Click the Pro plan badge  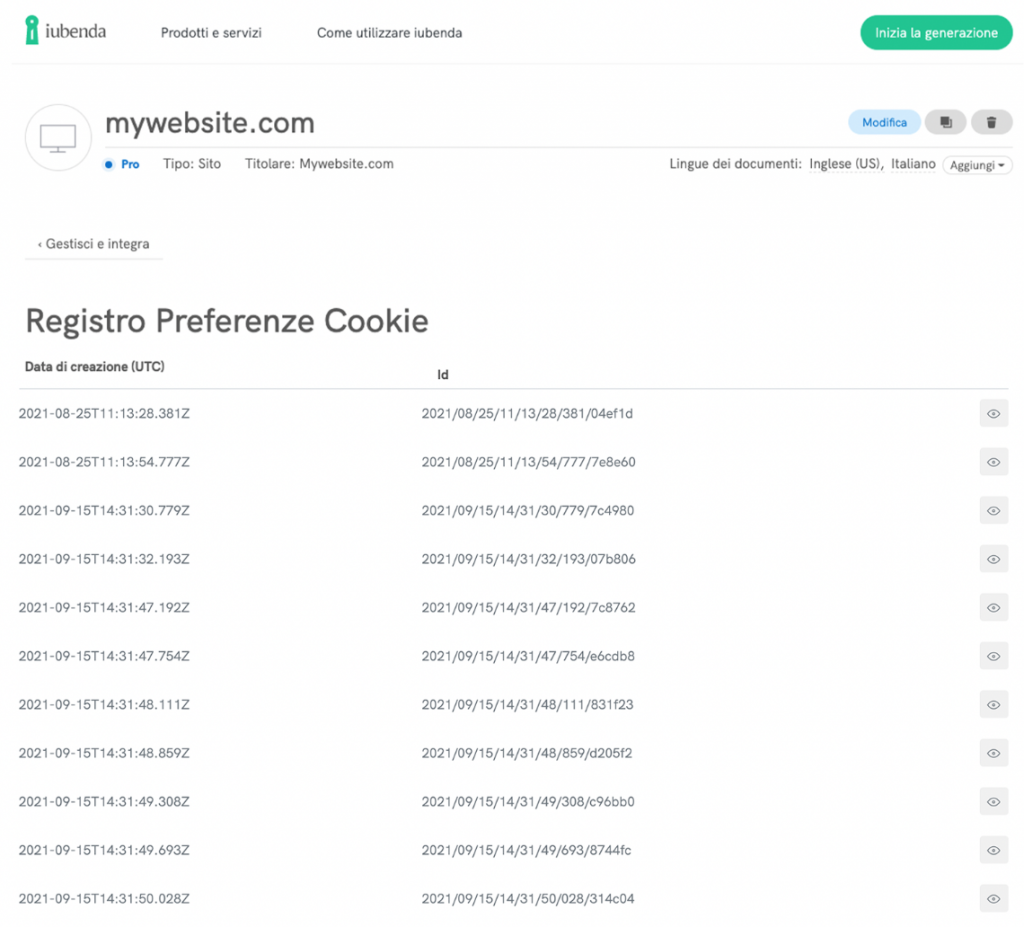[121, 163]
